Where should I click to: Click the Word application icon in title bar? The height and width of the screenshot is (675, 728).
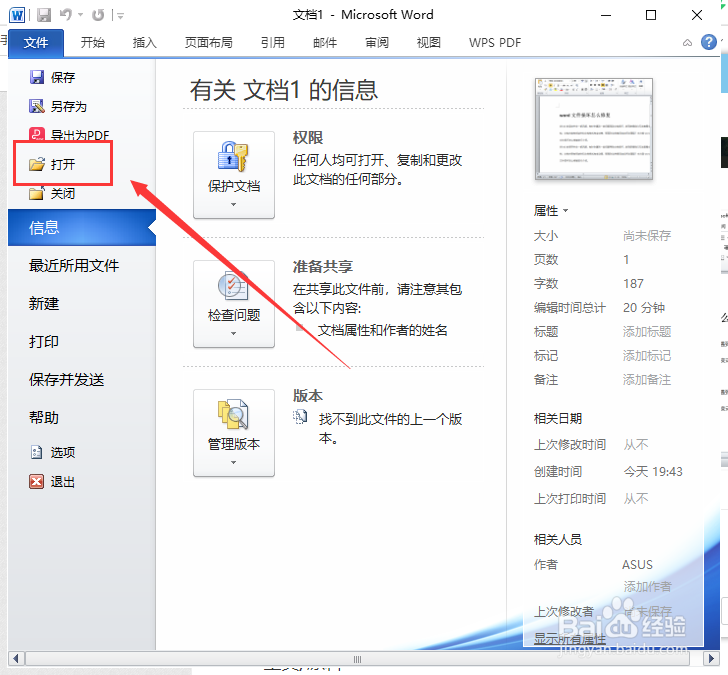click(17, 15)
